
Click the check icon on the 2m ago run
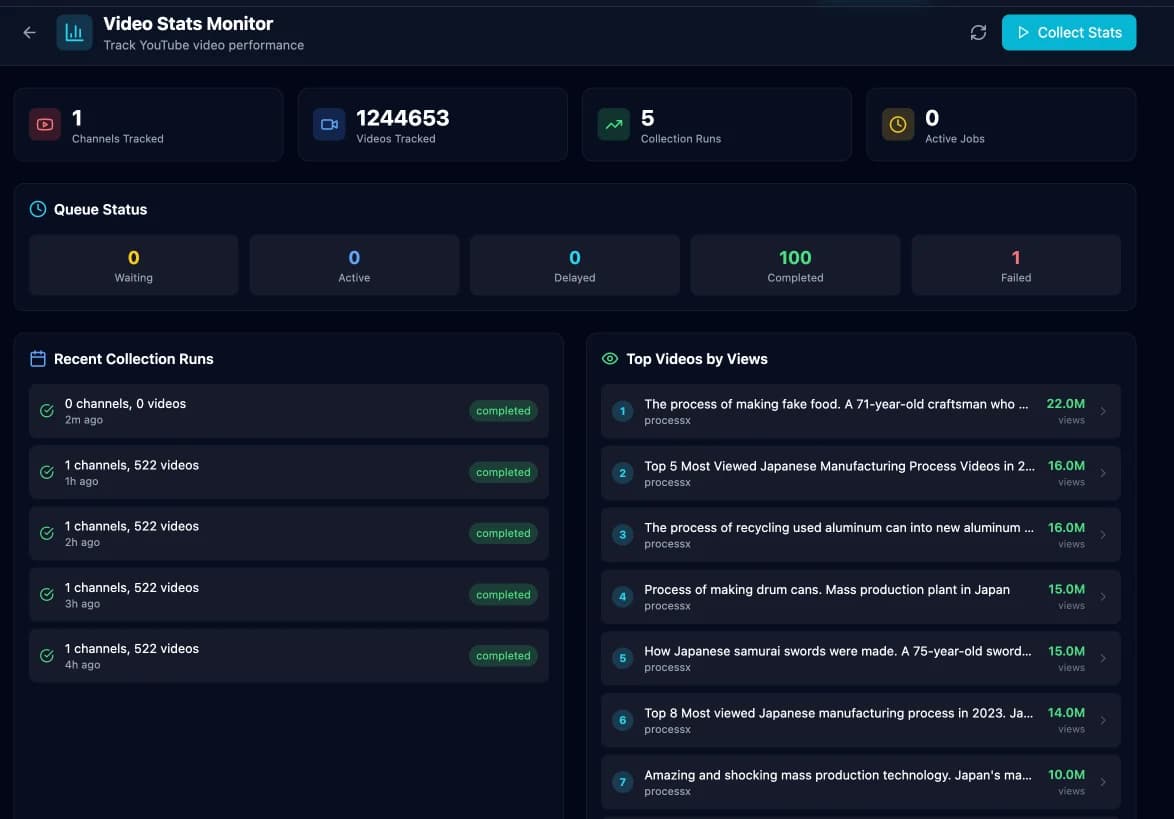pyautogui.click(x=46, y=410)
